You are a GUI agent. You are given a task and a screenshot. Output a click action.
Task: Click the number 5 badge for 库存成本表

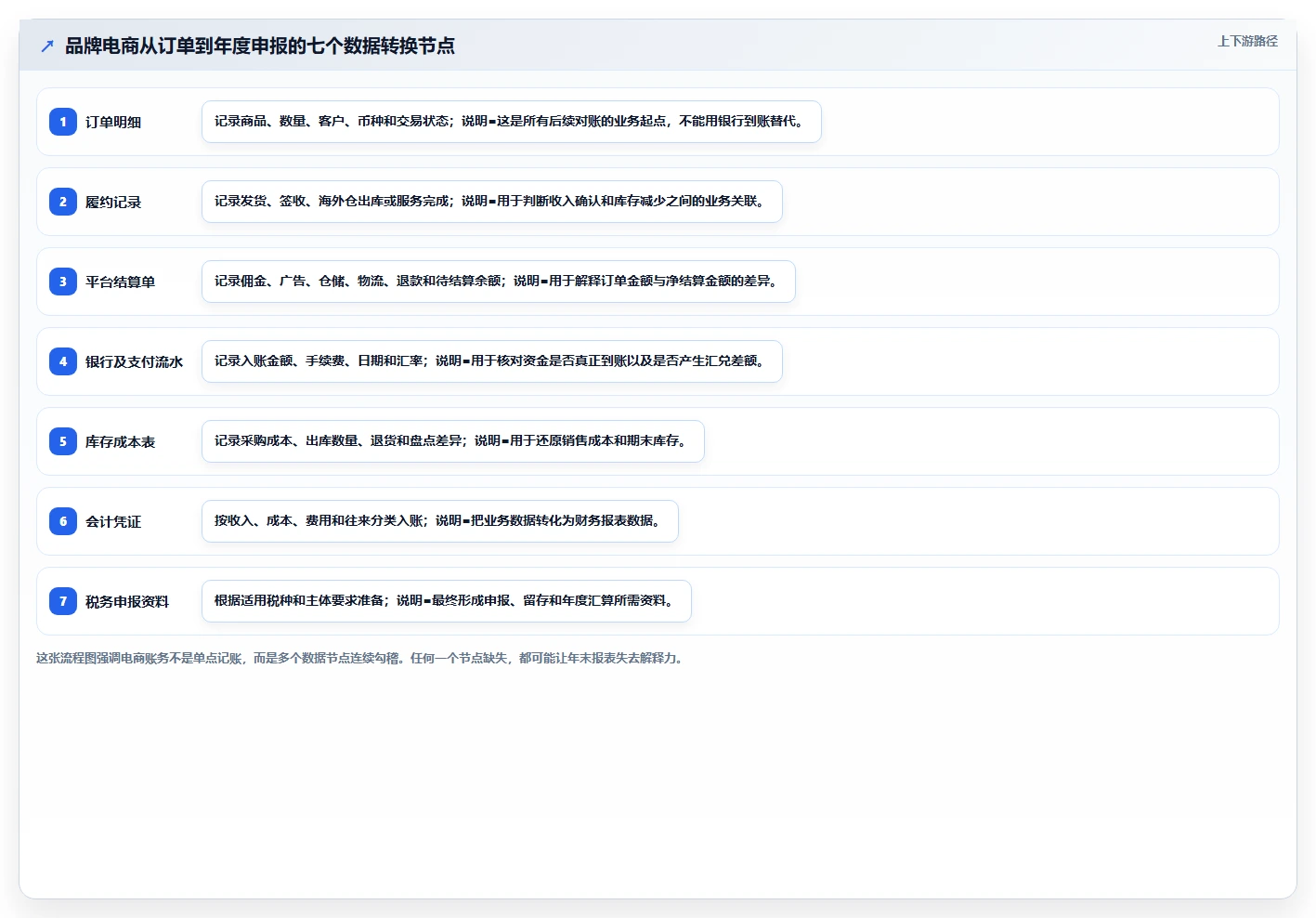(x=63, y=441)
